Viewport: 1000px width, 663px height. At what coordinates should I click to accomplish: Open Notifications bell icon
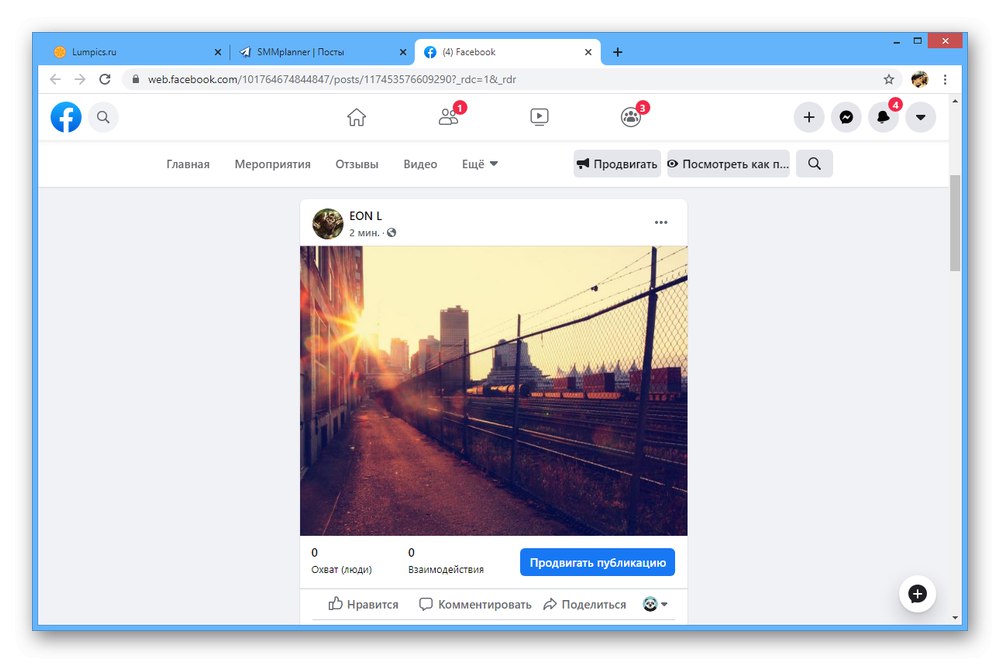(883, 117)
